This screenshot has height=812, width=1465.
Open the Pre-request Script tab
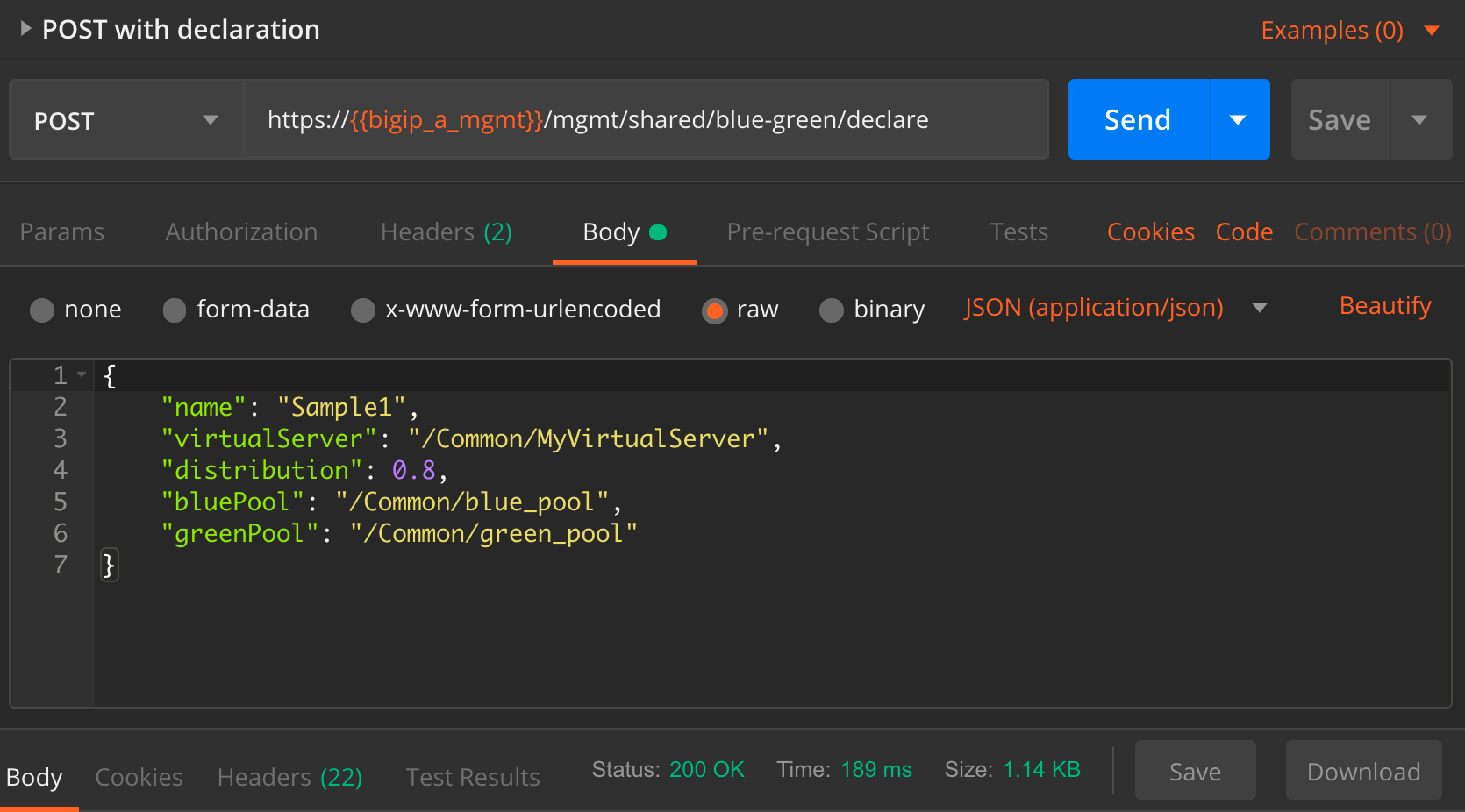point(827,232)
